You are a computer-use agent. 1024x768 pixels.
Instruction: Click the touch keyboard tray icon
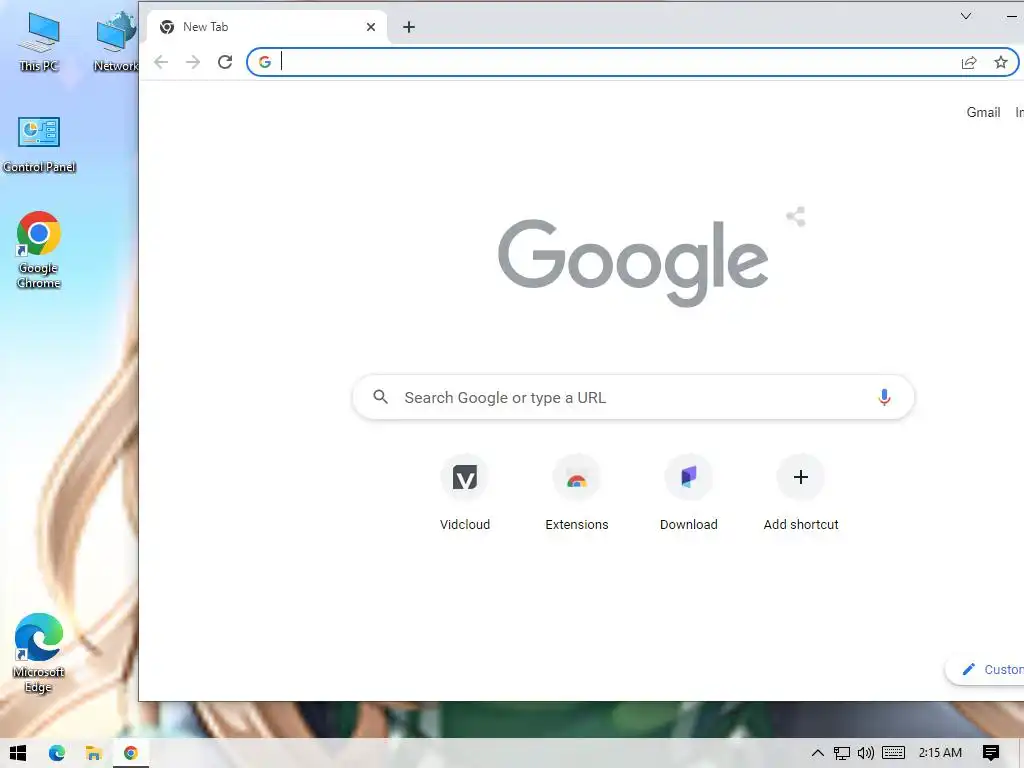pos(893,753)
